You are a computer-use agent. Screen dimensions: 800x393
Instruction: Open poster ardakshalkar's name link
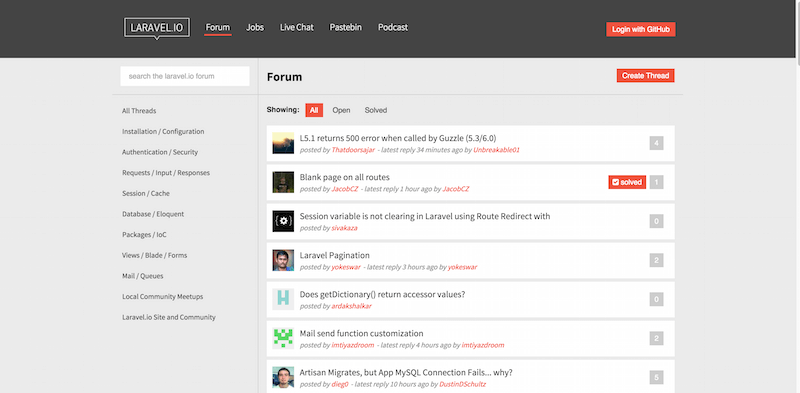[x=352, y=306]
